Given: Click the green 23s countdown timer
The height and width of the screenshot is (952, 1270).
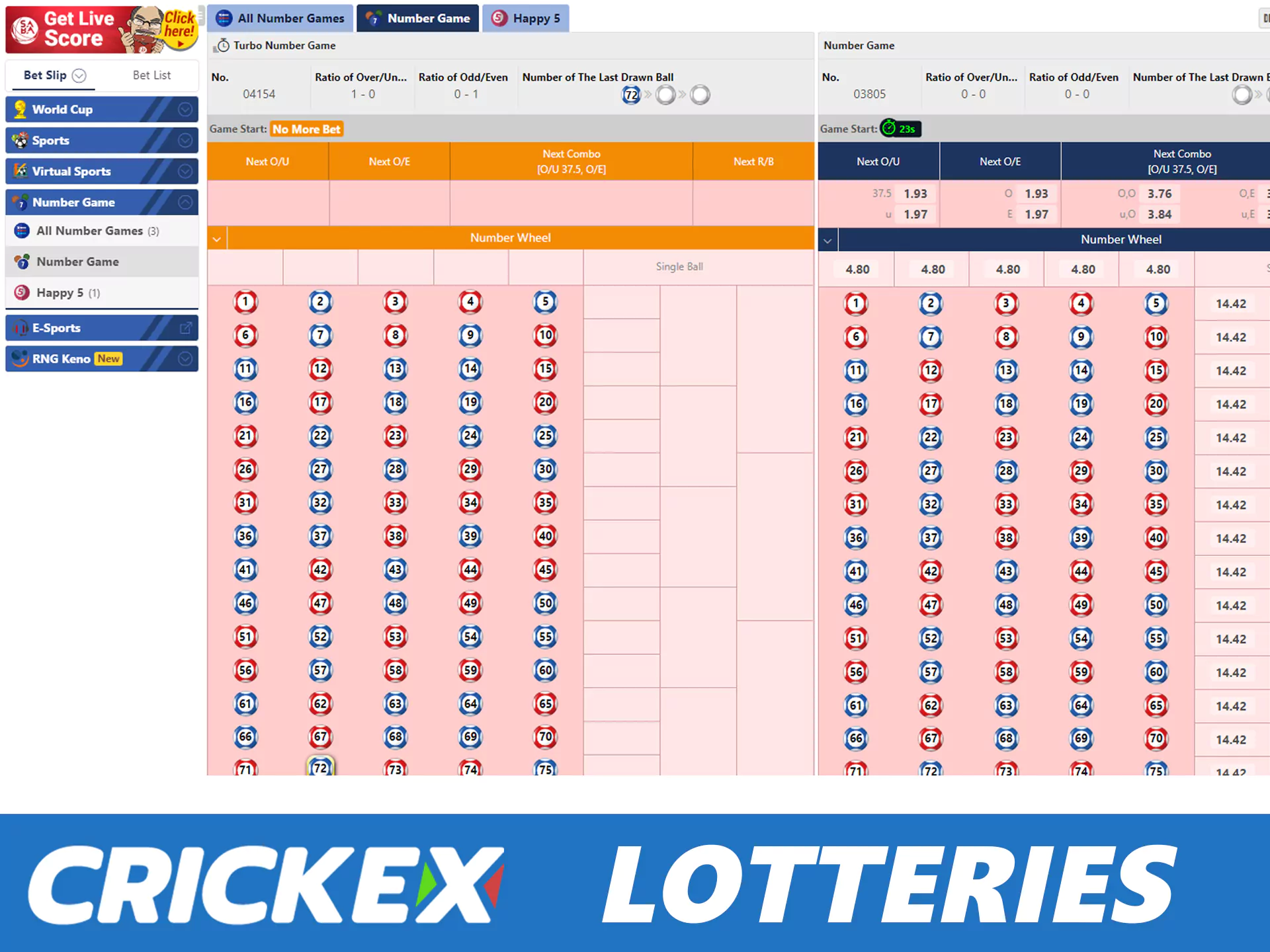Looking at the screenshot, I should (901, 129).
